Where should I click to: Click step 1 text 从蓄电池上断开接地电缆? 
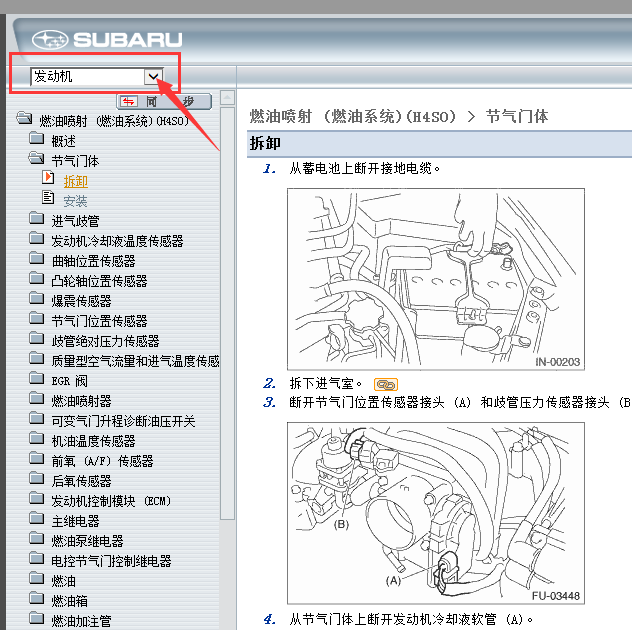coord(364,168)
